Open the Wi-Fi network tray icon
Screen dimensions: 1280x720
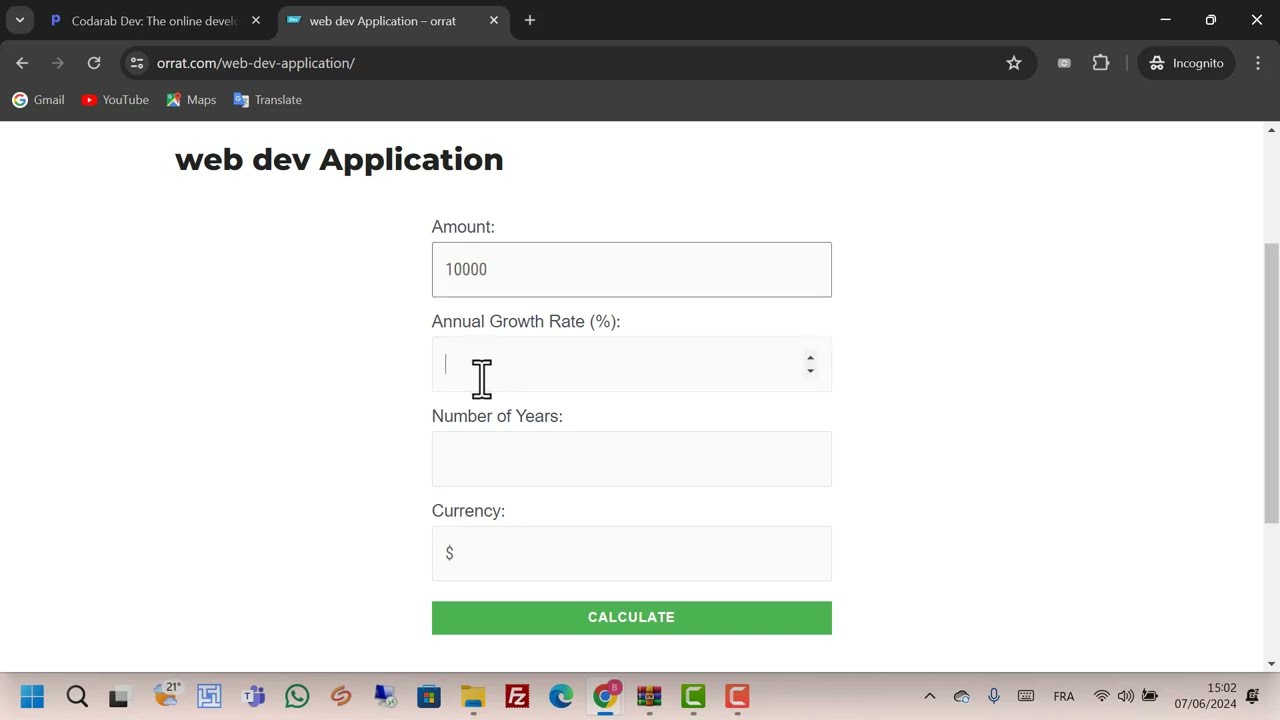tap(1101, 696)
